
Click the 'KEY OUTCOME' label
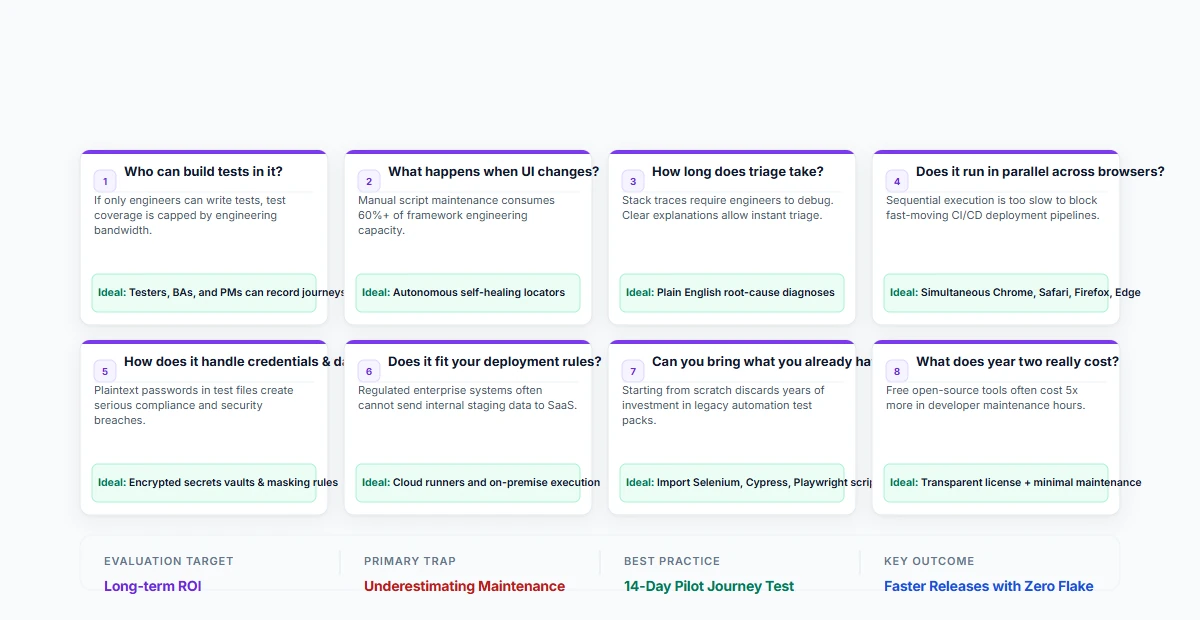coord(929,562)
